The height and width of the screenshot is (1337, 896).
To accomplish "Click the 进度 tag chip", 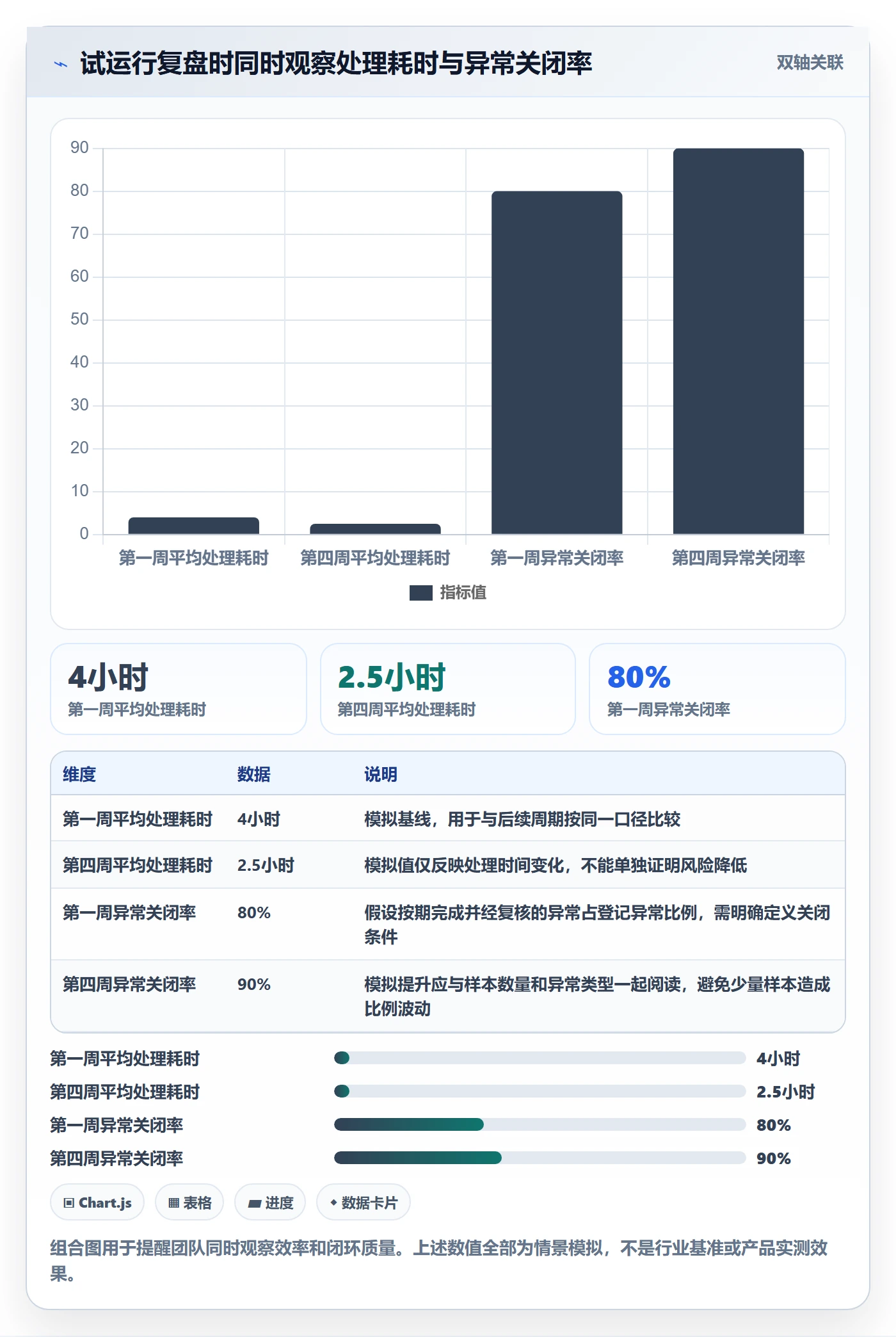I will click(270, 1203).
